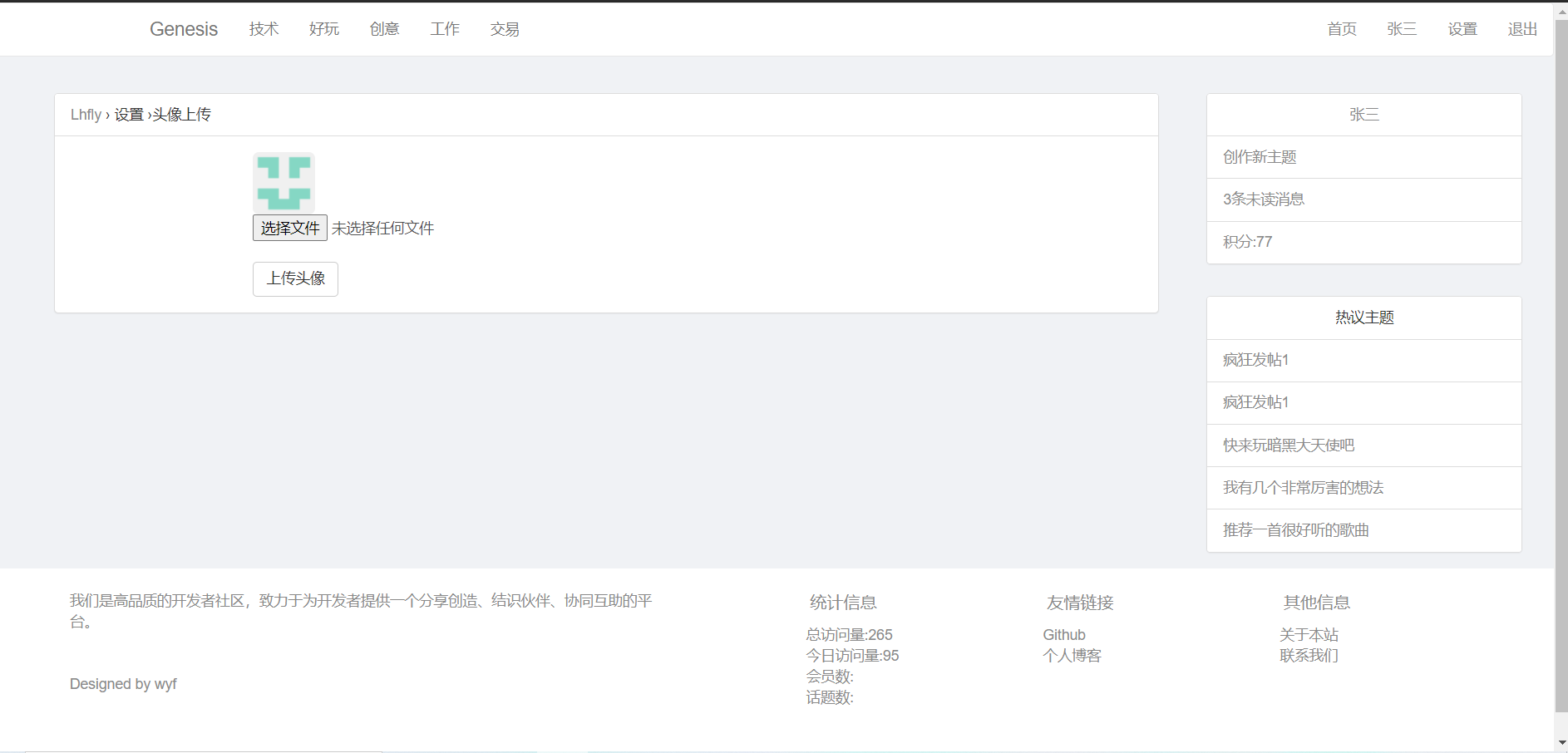Click the Genesis site logo
Viewport: 1568px width, 753px height.
183,29
